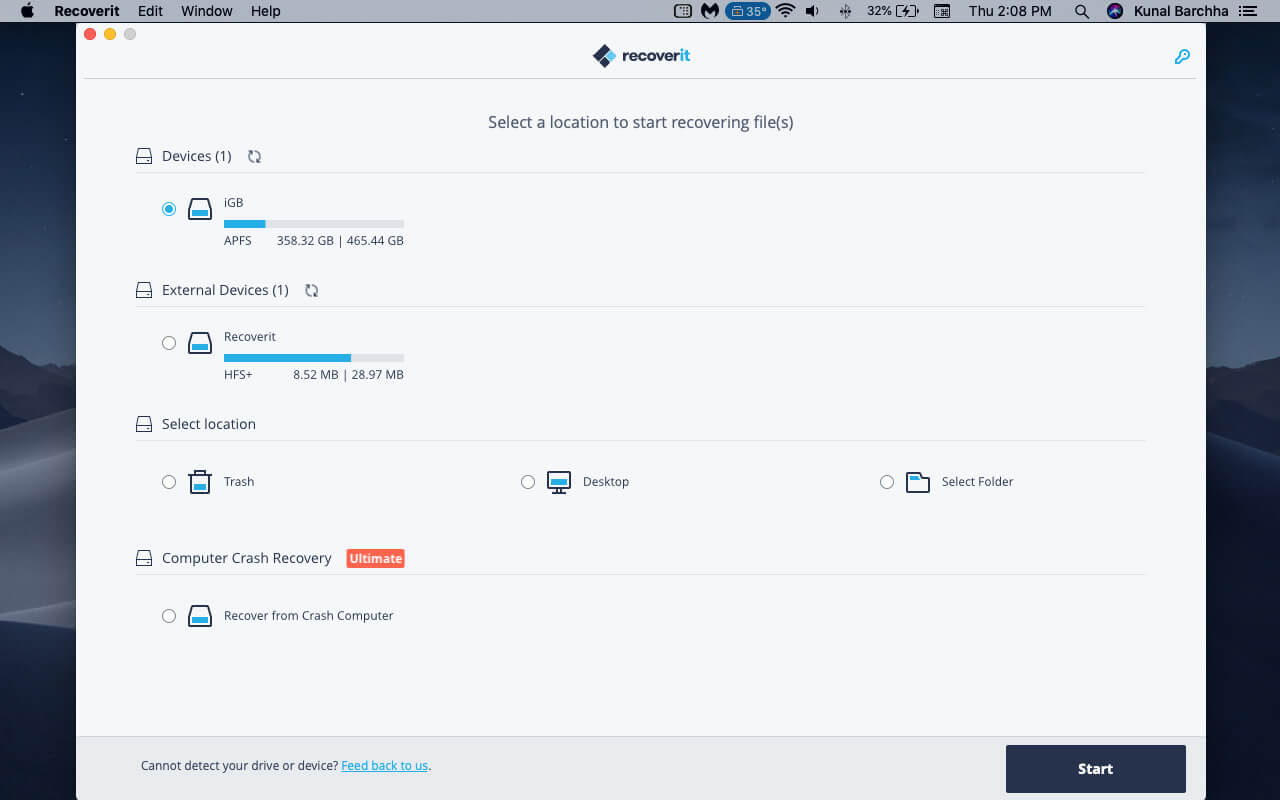Click the Select Folder icon
This screenshot has height=800, width=1280.
pos(918,482)
